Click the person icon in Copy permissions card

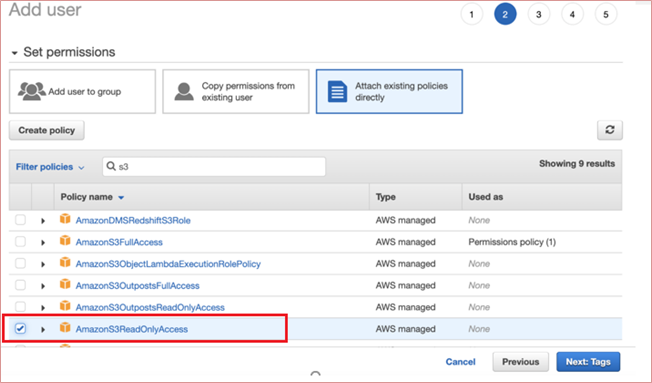click(184, 91)
